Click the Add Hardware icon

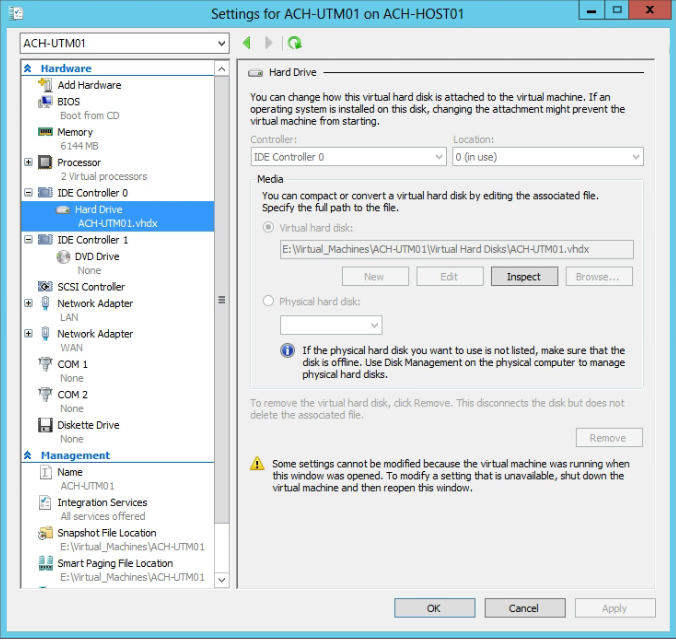[45, 85]
